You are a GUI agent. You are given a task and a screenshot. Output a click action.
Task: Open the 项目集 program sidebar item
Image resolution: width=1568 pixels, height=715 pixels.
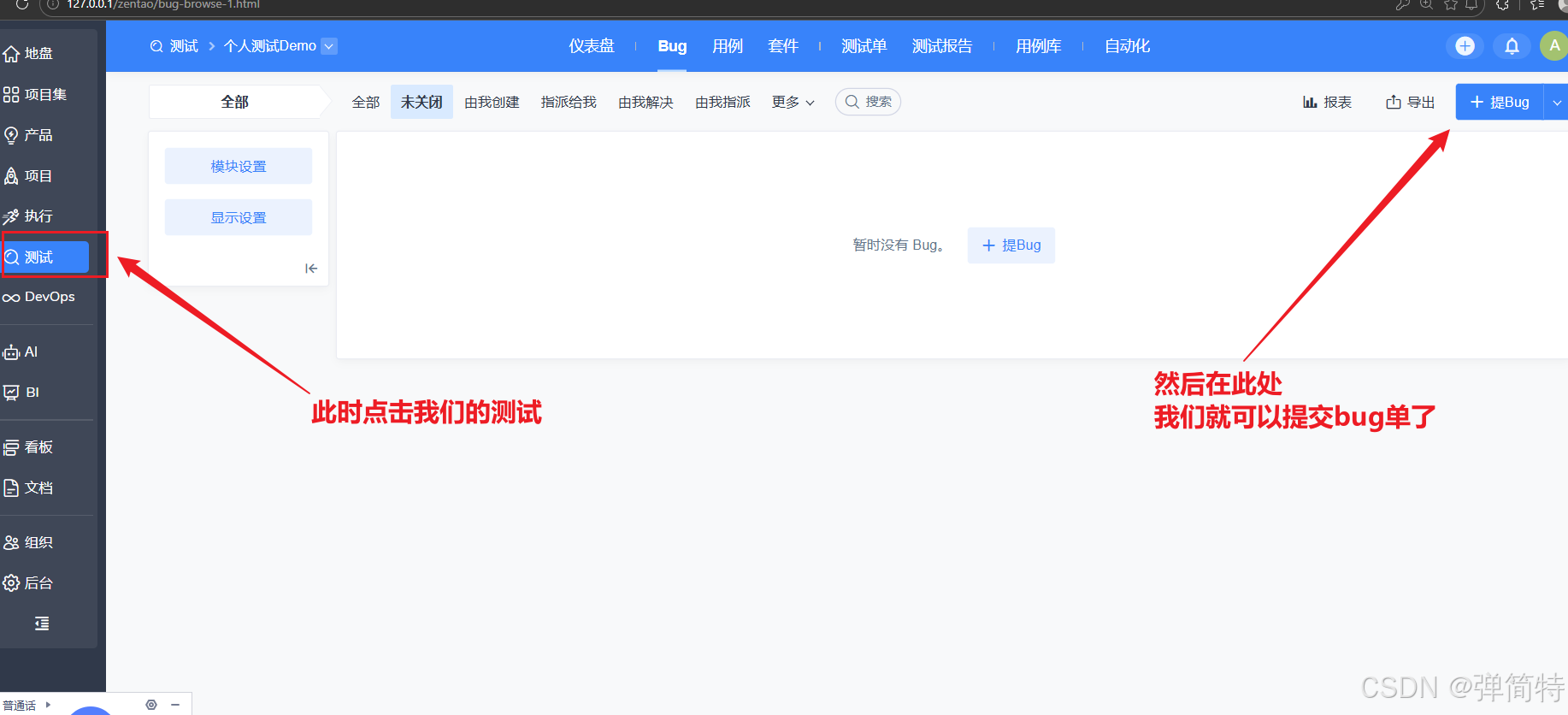click(35, 95)
